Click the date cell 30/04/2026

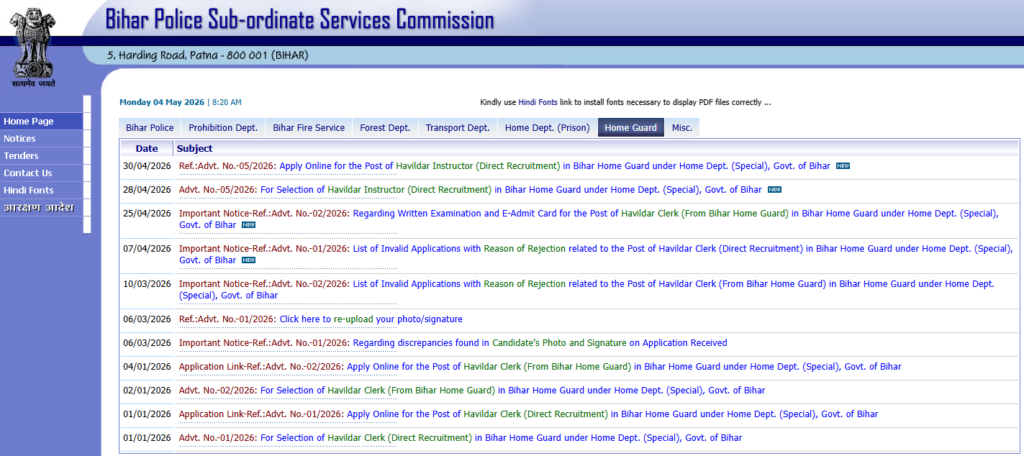(x=147, y=166)
